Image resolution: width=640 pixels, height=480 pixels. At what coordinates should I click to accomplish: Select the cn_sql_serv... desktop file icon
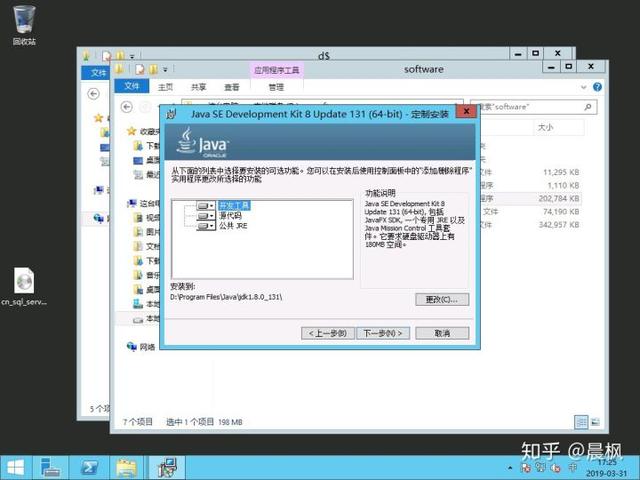(x=24, y=286)
